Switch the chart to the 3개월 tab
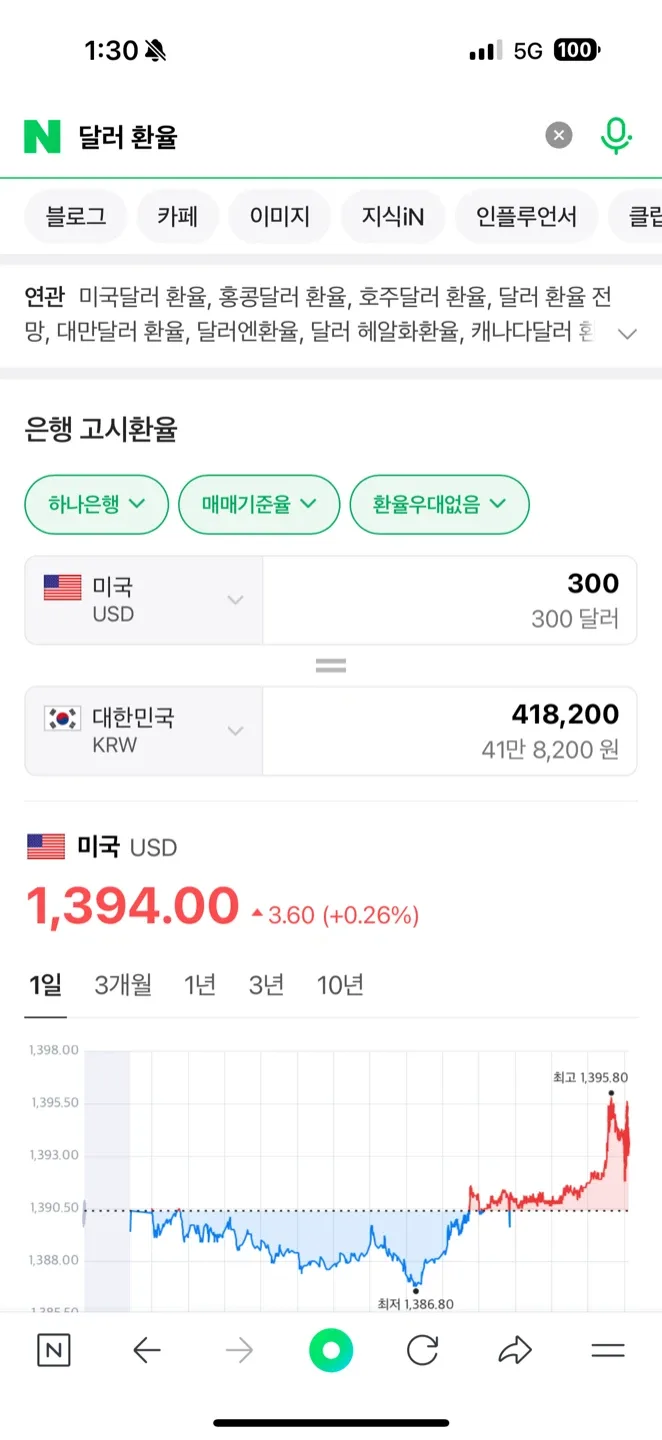Image resolution: width=662 pixels, height=1440 pixels. point(123,985)
